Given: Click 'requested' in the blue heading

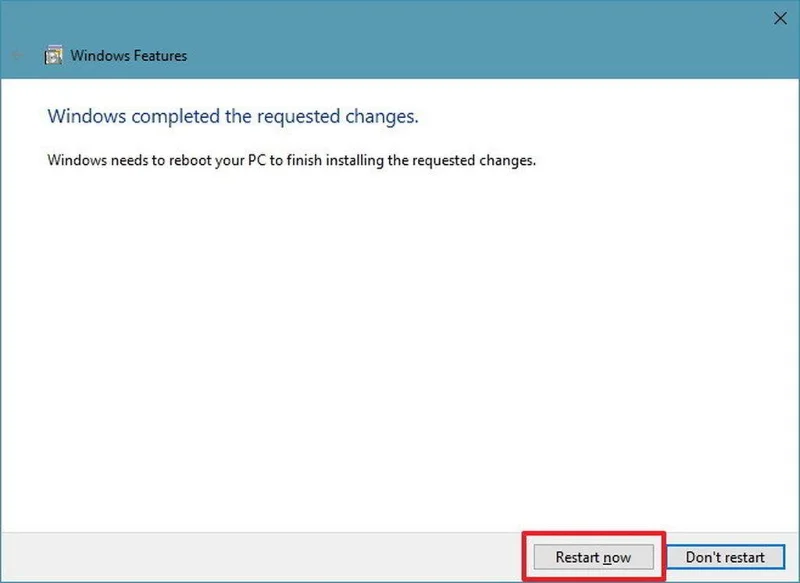Looking at the screenshot, I should point(298,117).
